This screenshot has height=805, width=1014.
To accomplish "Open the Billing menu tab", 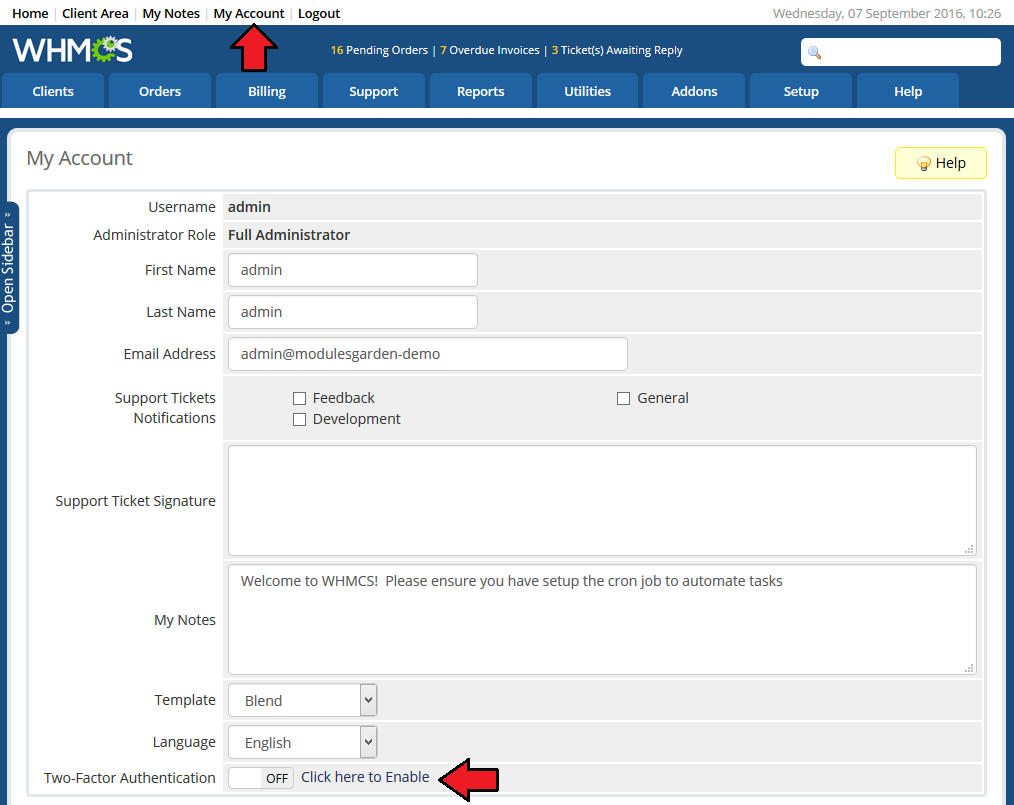I will [266, 91].
